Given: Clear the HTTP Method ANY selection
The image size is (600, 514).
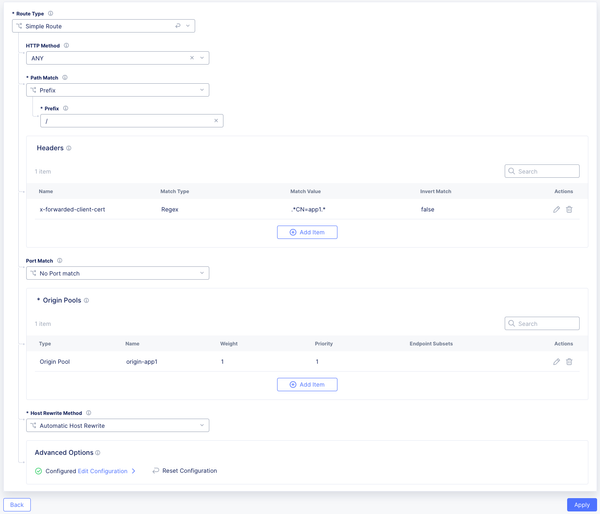Looking at the screenshot, I should pos(192,58).
